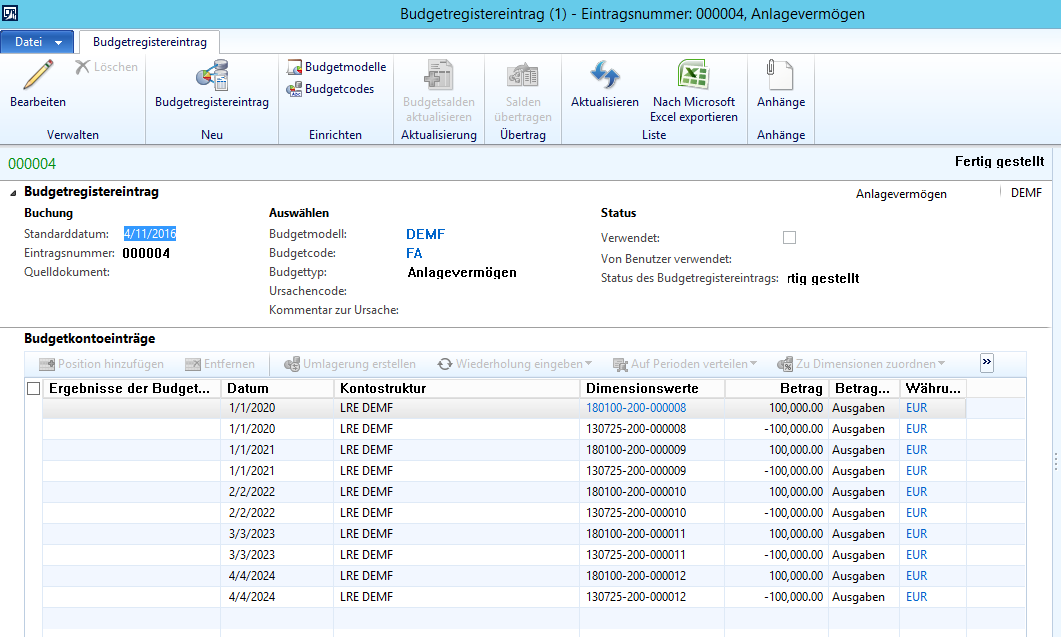1061x637 pixels.
Task: Check the select-all grid header checkbox
Action: coord(33,389)
